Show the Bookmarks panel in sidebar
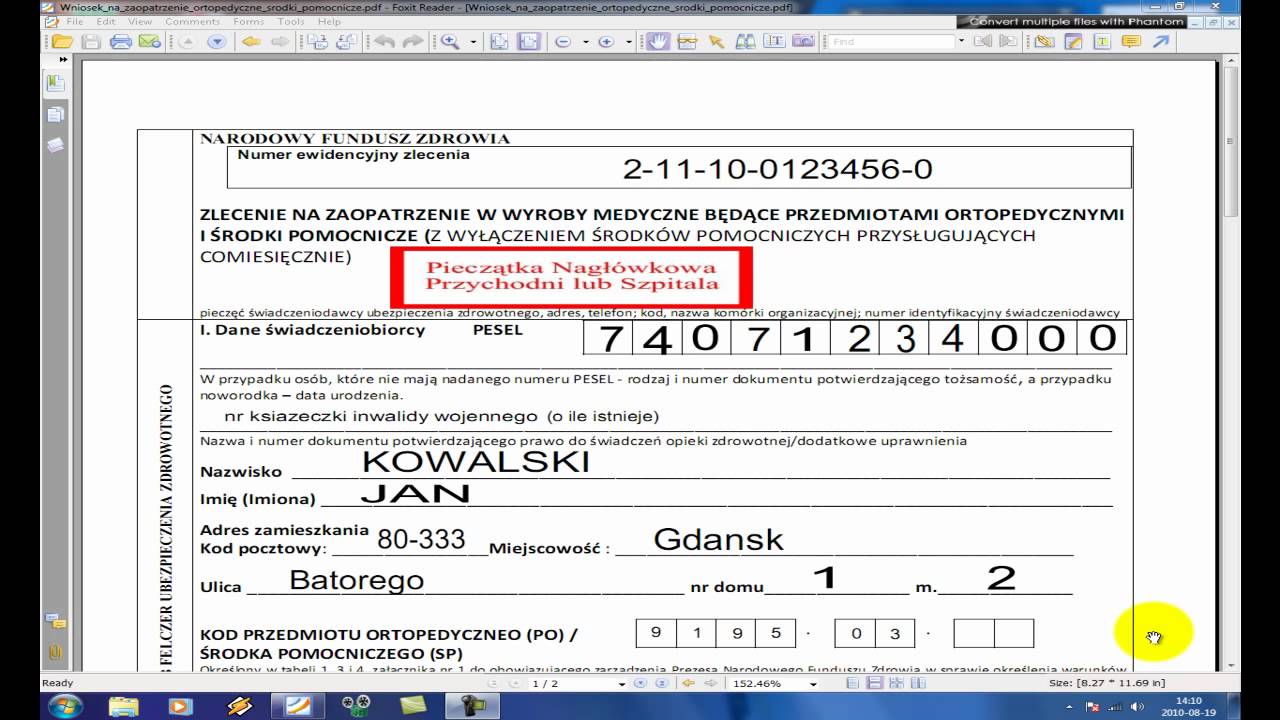1280x720 pixels. pos(55,84)
